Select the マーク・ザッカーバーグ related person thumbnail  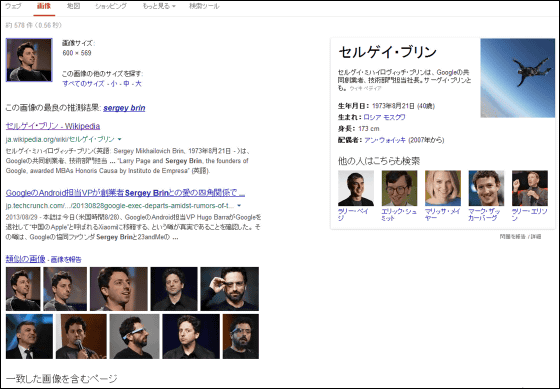point(486,188)
